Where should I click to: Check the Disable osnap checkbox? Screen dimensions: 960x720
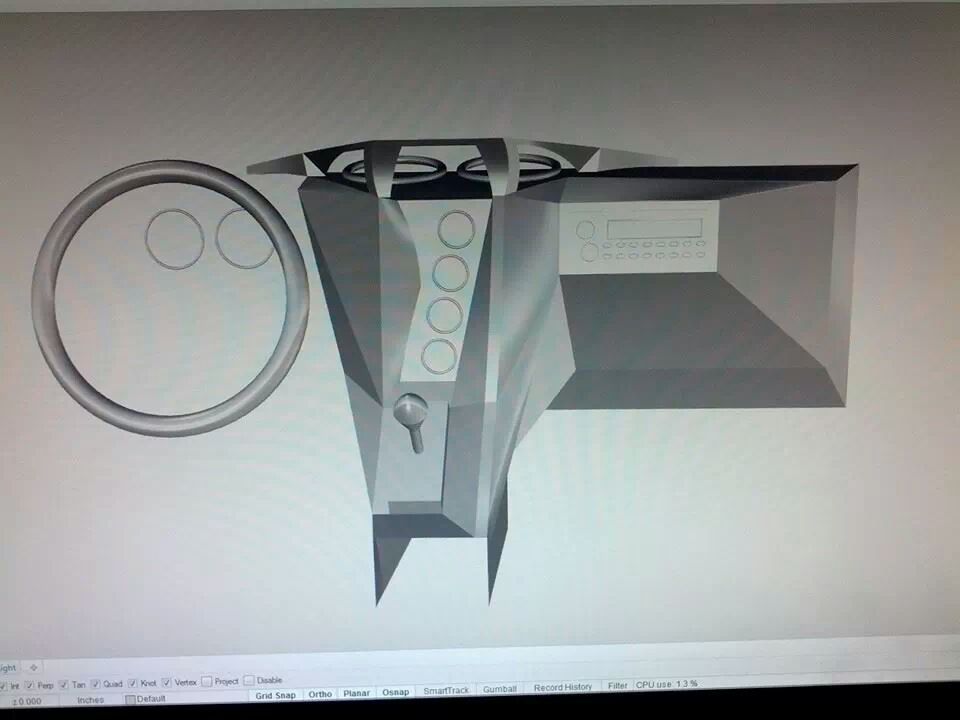point(249,681)
